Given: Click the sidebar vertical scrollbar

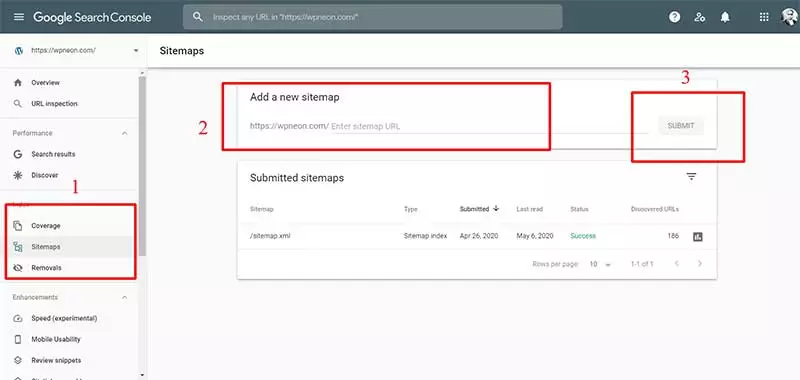Looking at the screenshot, I should point(142,166).
